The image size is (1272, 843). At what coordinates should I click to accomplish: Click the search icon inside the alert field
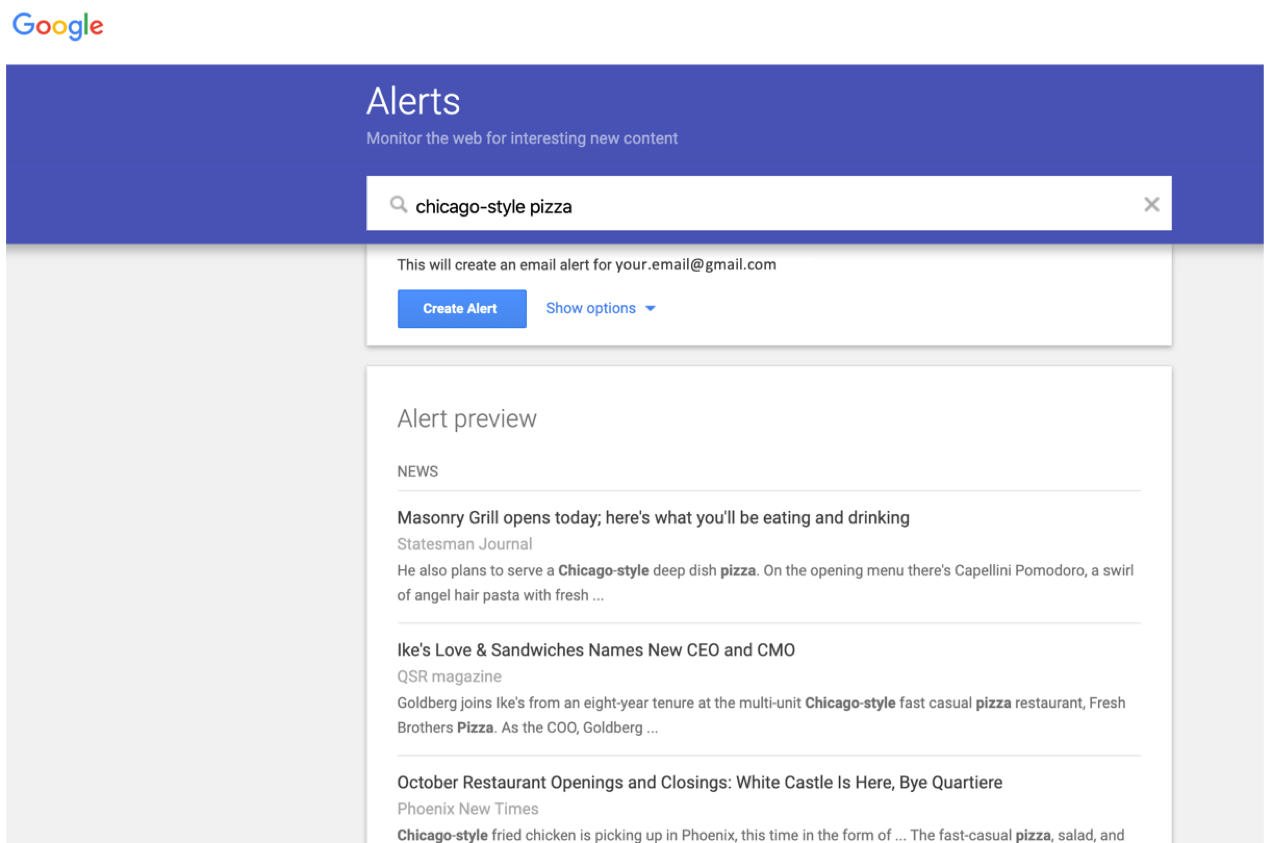398,204
